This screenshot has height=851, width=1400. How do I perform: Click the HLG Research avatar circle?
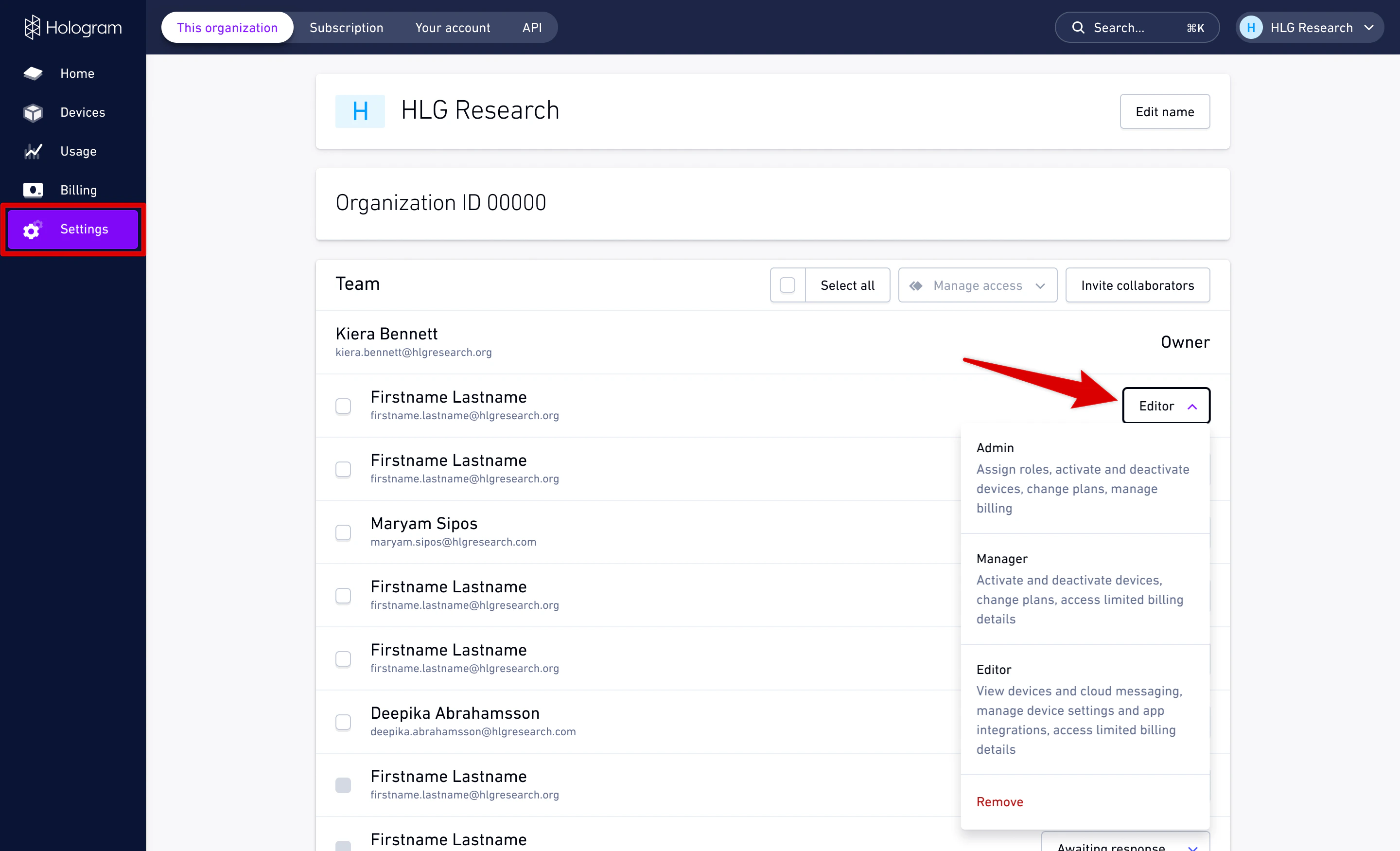(x=1251, y=27)
